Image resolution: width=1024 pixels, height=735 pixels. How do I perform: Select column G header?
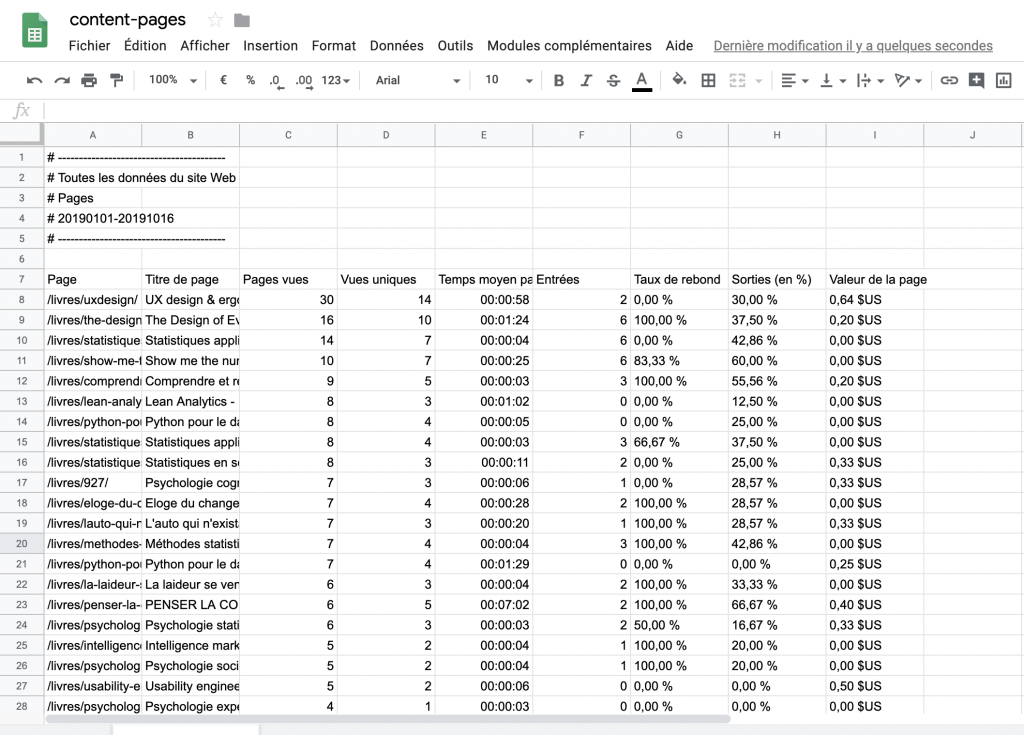click(x=679, y=135)
